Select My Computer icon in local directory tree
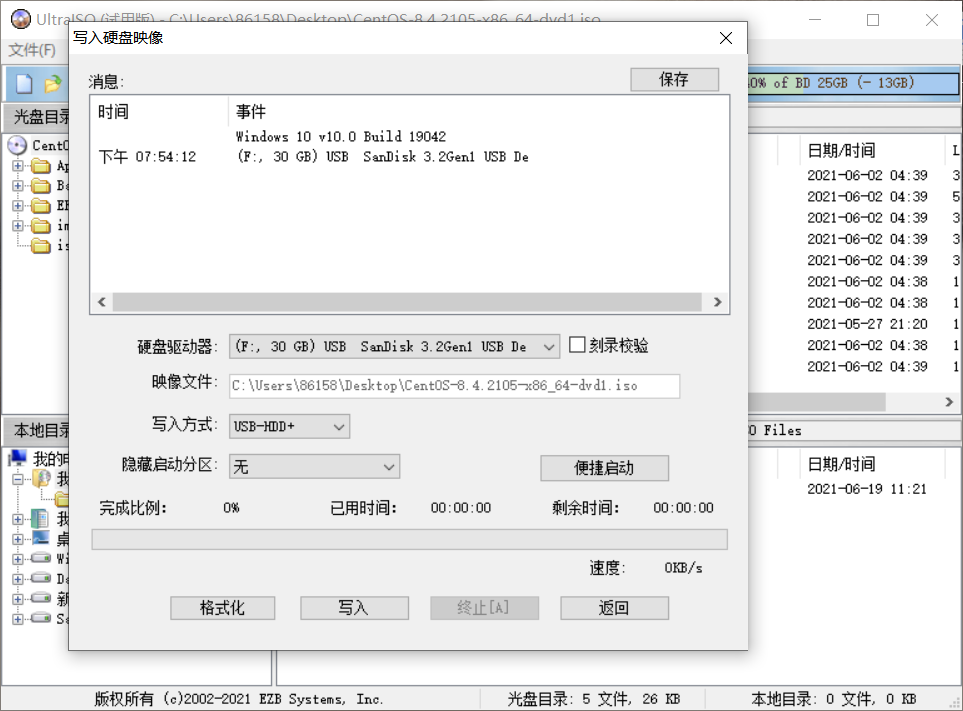963x711 pixels. click(x=17, y=458)
